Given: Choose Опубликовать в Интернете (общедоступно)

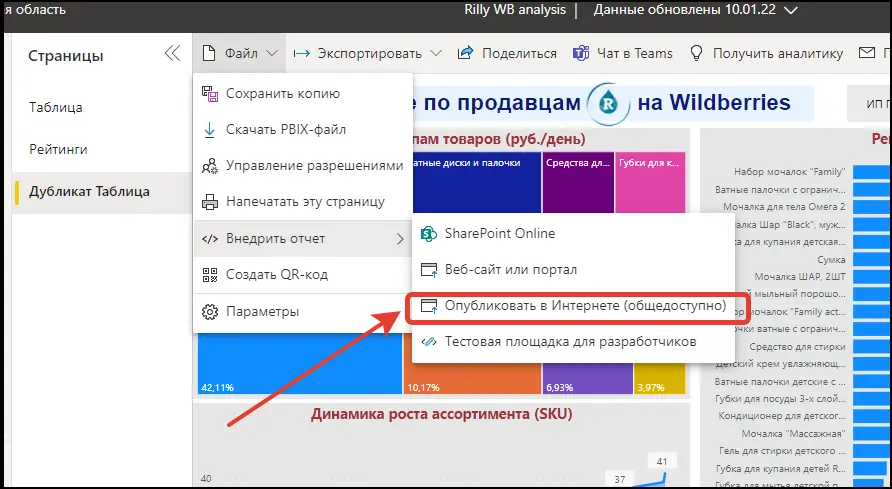Looking at the screenshot, I should click(x=573, y=306).
